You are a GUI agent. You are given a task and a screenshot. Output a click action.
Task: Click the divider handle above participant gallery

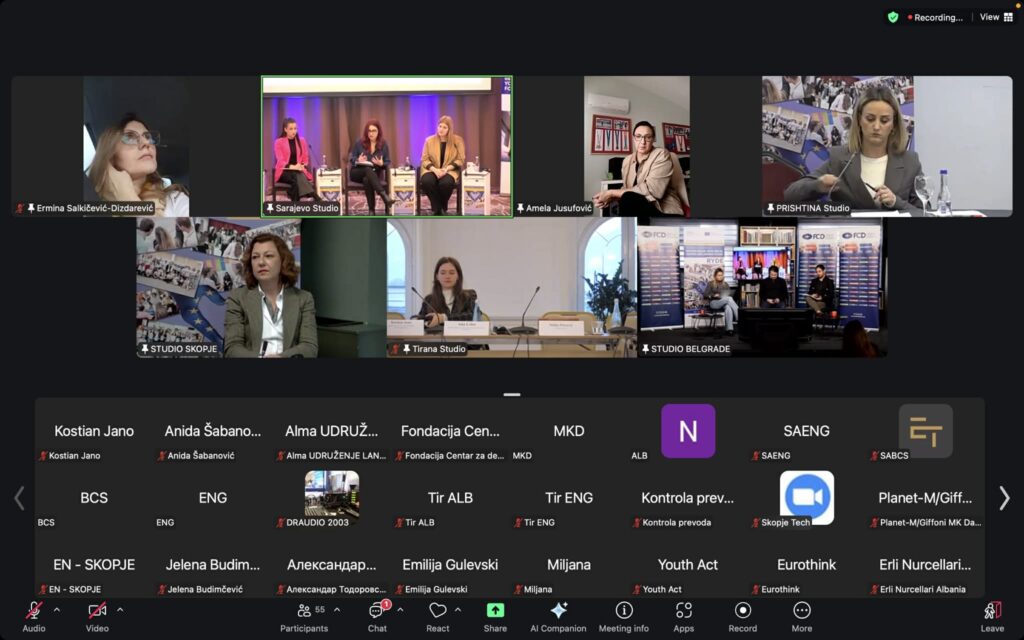(512, 394)
